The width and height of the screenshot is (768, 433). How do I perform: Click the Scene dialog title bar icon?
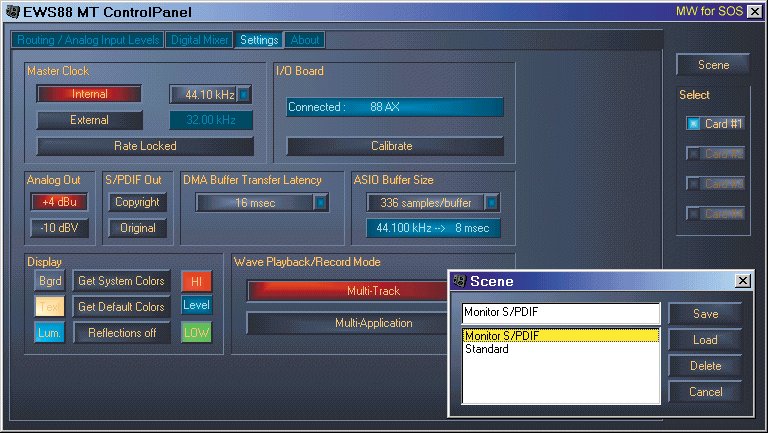point(459,281)
